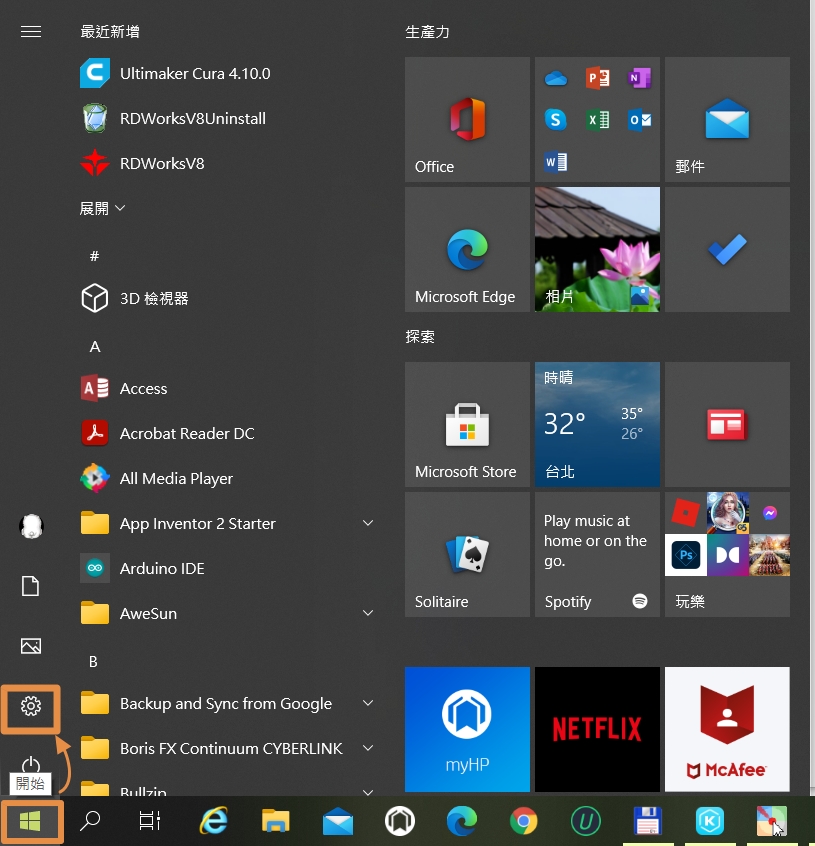Open 3D 檢視器 app
Viewport: 815px width, 846px height.
pyautogui.click(x=227, y=298)
